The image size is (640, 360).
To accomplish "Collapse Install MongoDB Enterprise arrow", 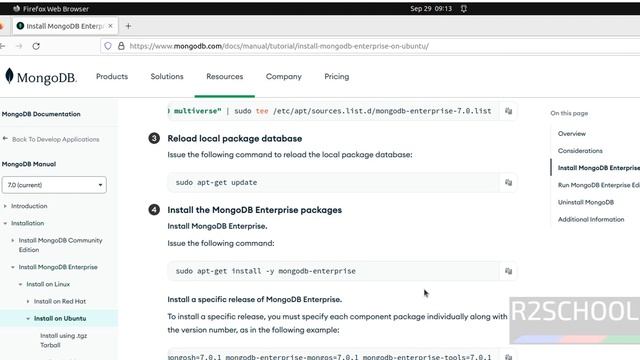I will (x=13, y=267).
